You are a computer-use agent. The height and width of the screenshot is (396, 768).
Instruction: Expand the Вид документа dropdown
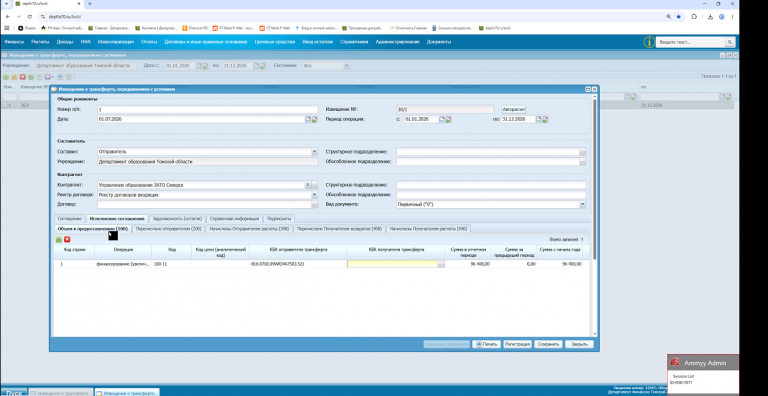(x=582, y=204)
